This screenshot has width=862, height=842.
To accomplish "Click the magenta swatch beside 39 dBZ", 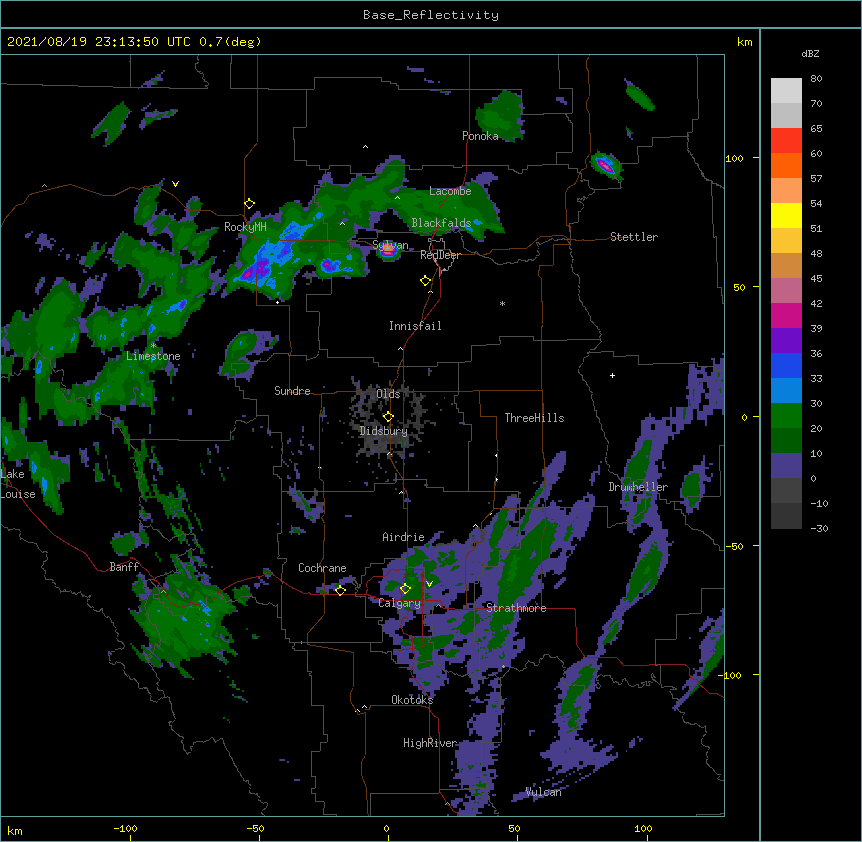I will pos(786,315).
